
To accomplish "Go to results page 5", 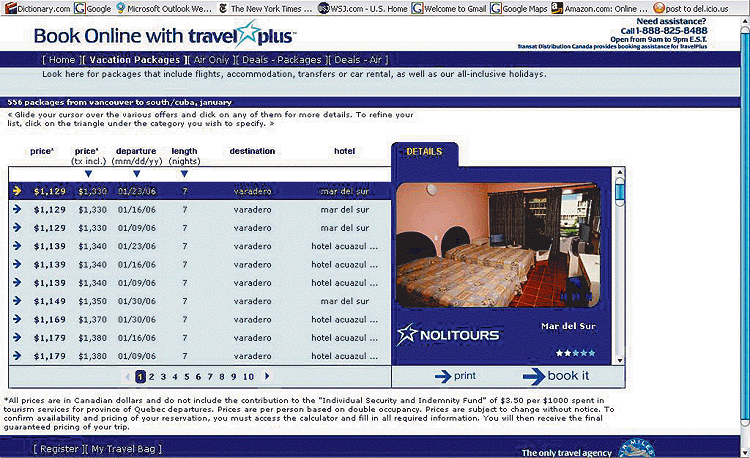I will (187, 377).
